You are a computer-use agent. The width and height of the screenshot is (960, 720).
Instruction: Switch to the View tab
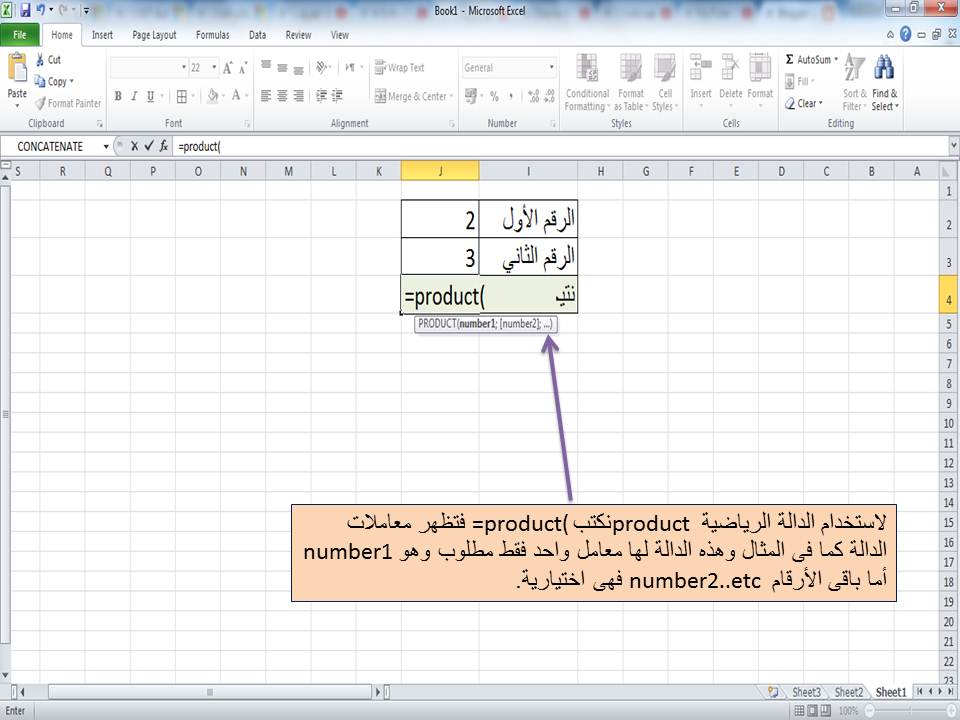point(340,35)
